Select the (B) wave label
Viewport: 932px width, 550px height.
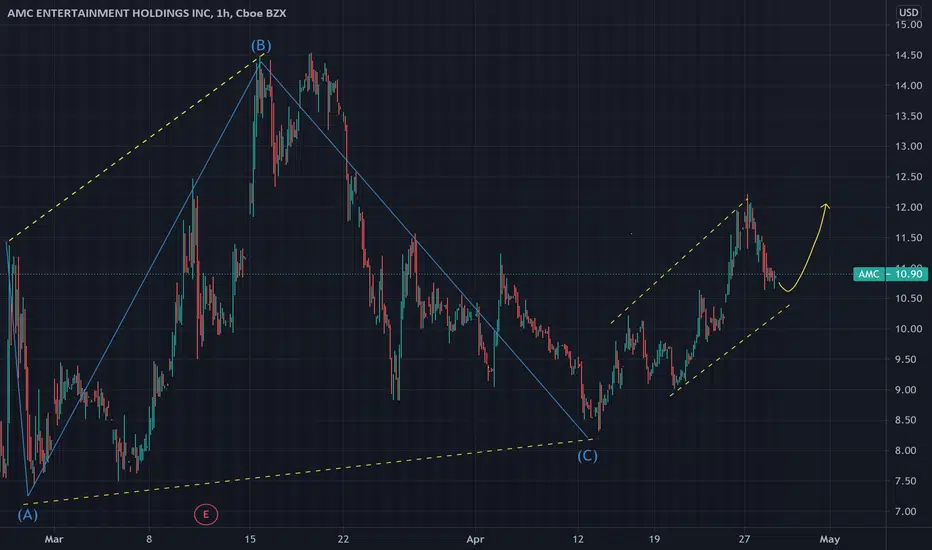(261, 46)
